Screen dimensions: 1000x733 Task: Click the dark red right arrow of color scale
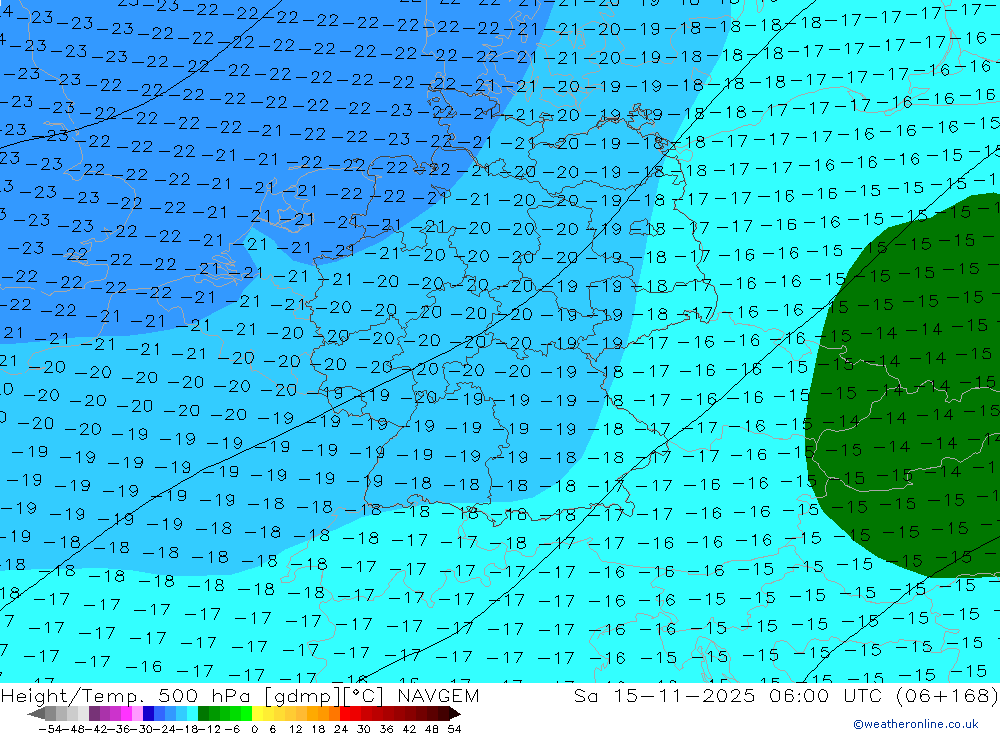[x=455, y=713]
